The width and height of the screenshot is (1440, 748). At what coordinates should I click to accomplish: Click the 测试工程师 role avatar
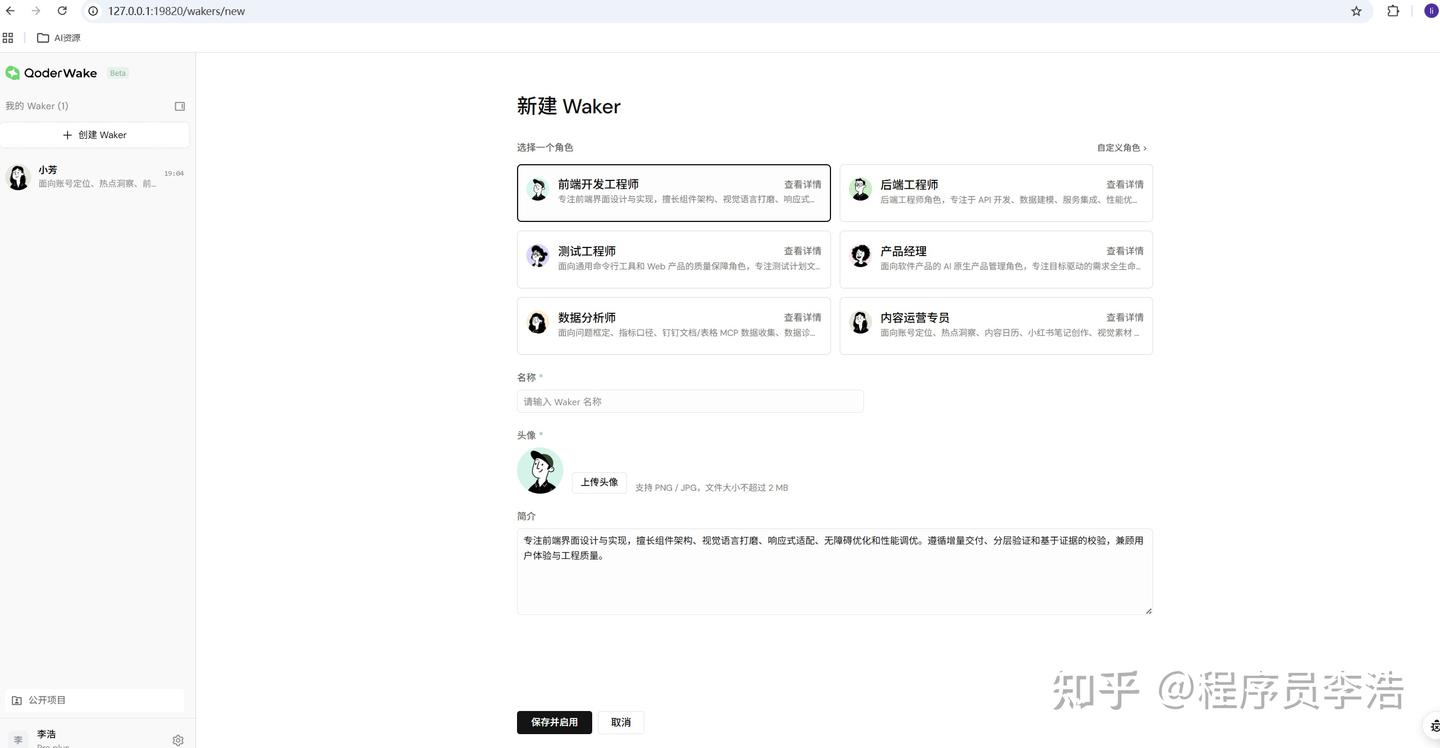[x=538, y=256]
